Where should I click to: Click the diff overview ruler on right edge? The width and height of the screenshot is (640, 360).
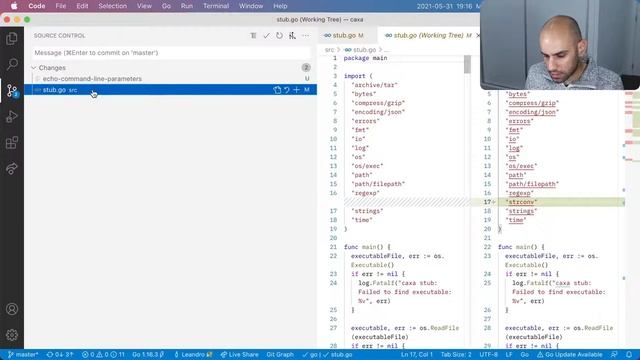632,219
